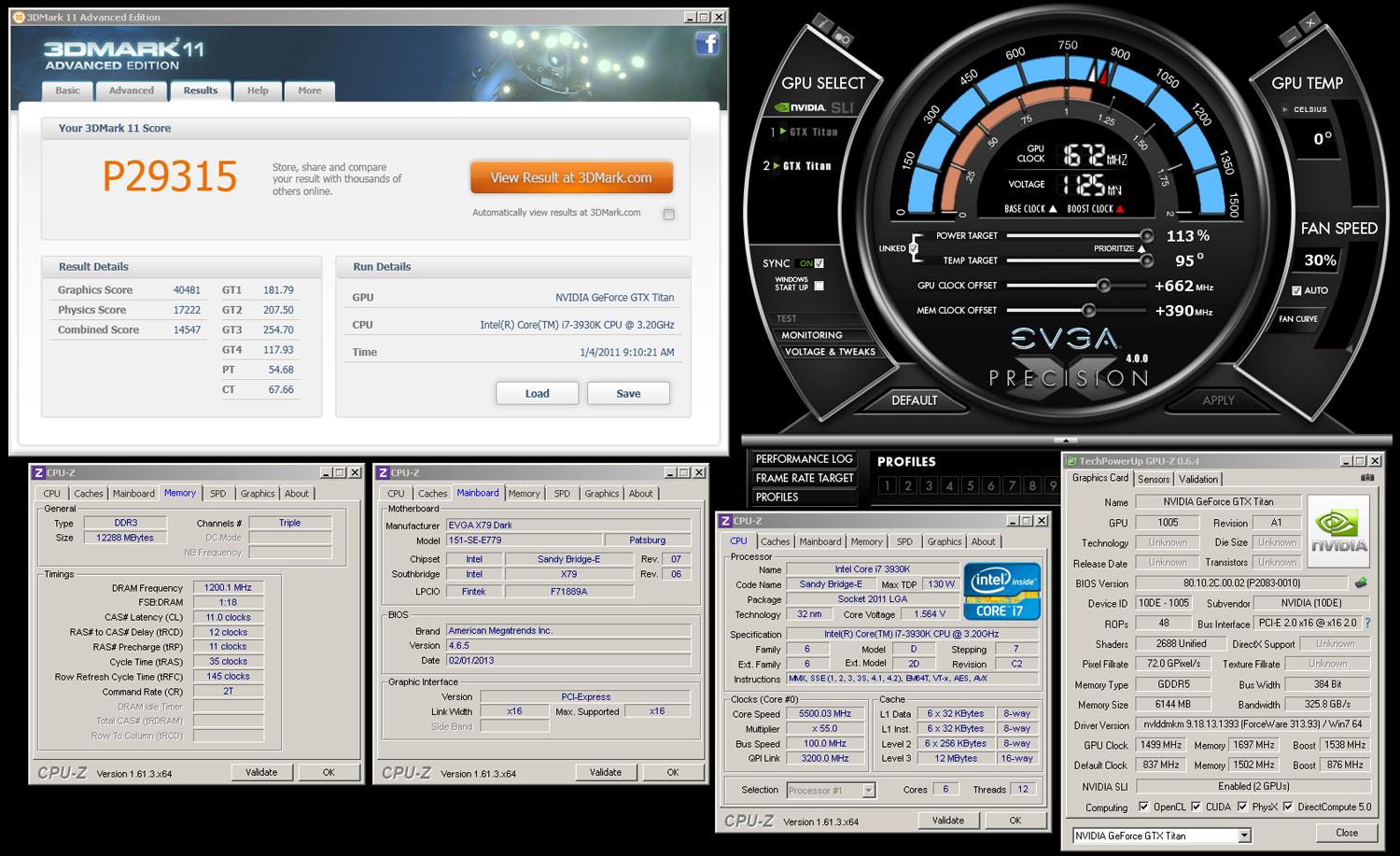This screenshot has height=856, width=1400.
Task: Click the BIOS save chip icon in GPU-Z
Action: (x=1361, y=583)
